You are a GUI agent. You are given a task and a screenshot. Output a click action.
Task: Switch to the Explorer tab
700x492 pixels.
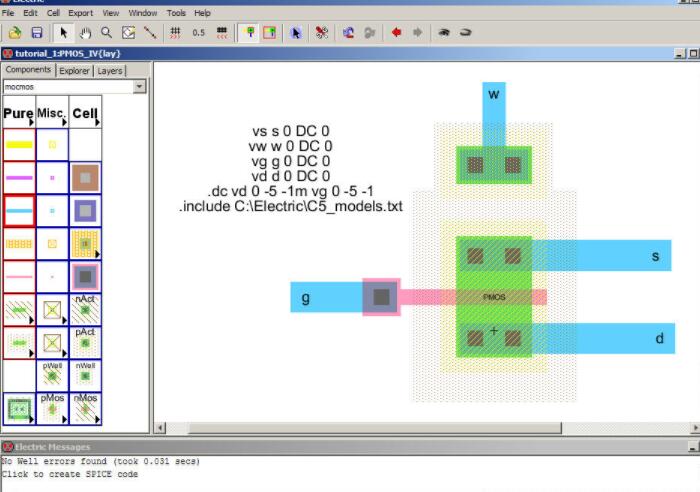pos(74,71)
